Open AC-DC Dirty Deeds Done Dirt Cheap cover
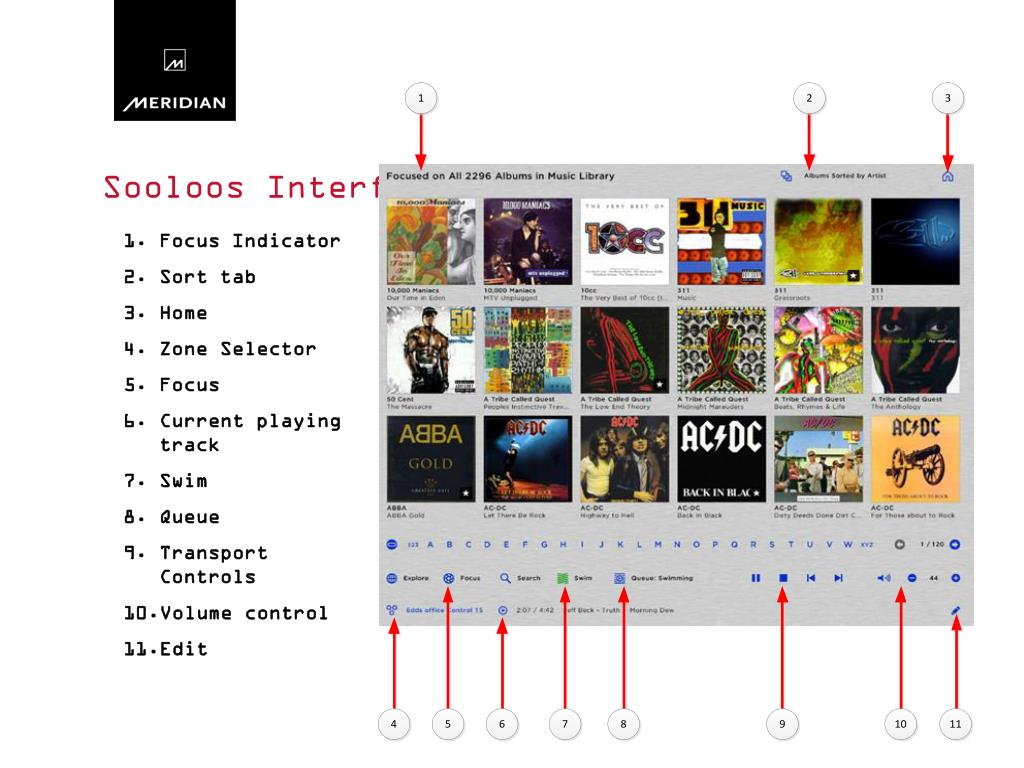Image resolution: width=1024 pixels, height=768 pixels. pyautogui.click(x=818, y=458)
